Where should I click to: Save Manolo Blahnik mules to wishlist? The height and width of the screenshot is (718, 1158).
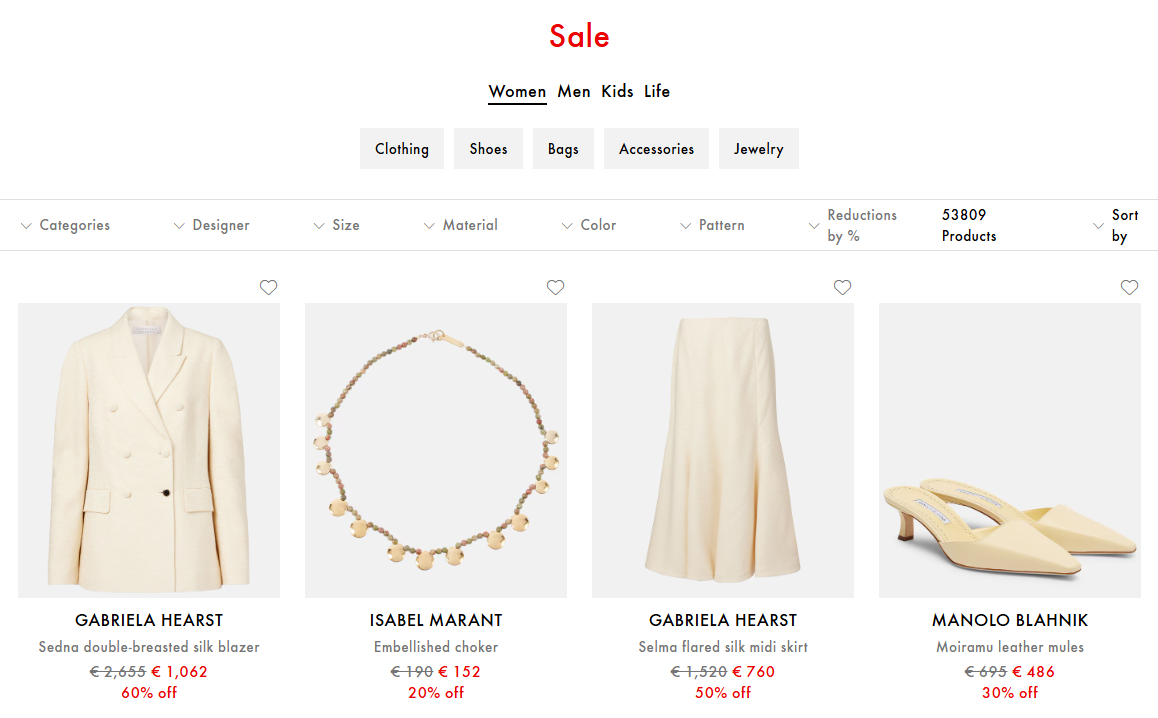click(1129, 288)
